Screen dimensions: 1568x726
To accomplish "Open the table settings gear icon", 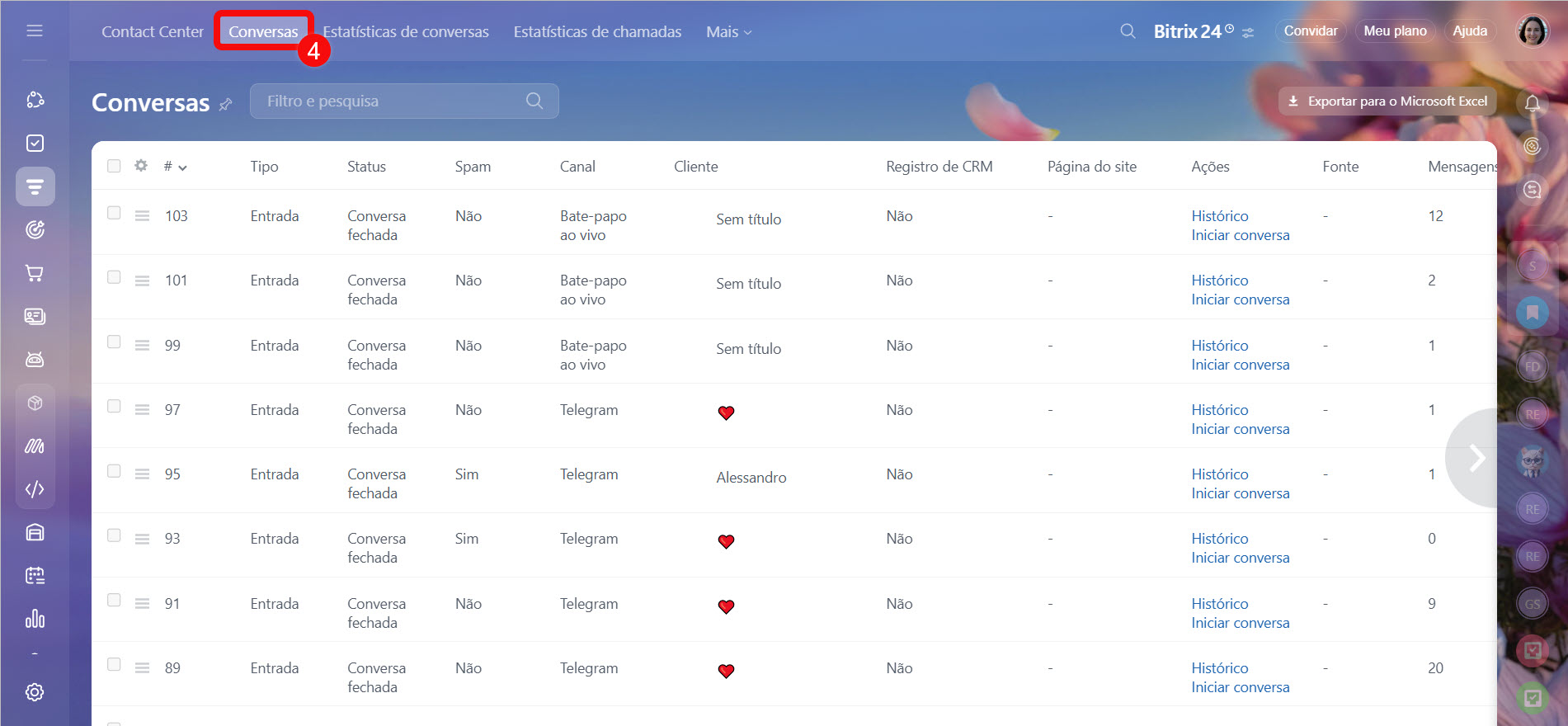I will 141,165.
